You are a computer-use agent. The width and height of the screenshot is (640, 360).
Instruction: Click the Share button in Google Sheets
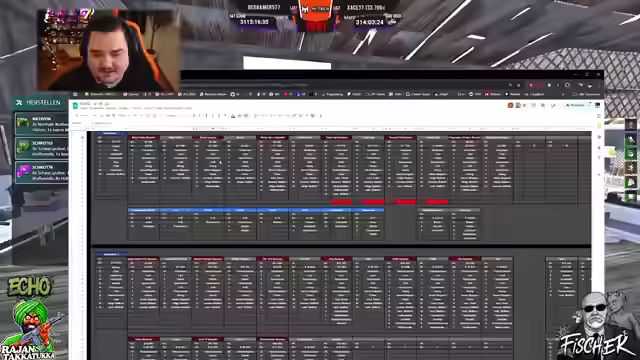(576, 105)
